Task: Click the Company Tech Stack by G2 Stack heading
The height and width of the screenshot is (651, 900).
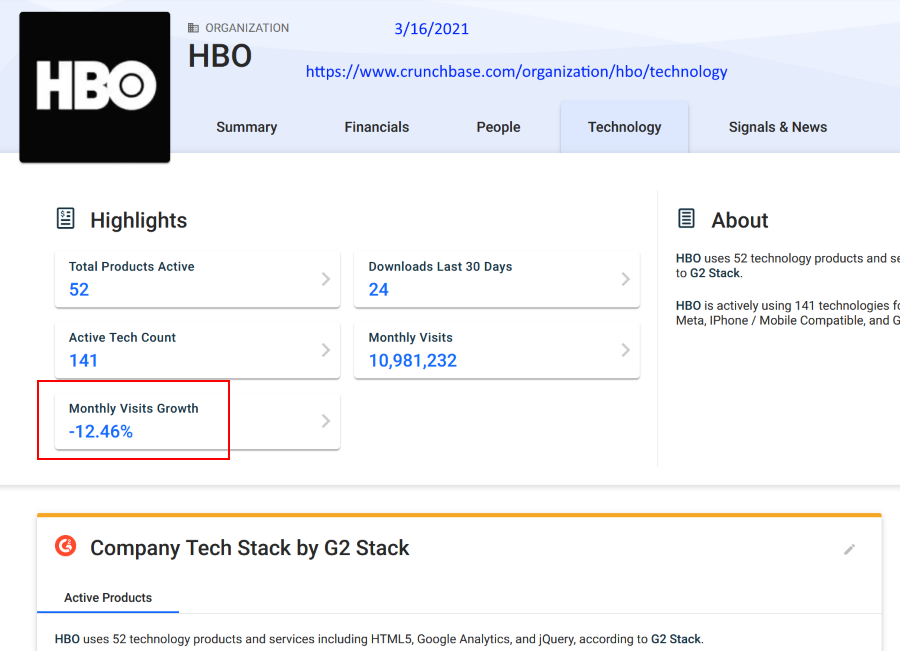Action: coord(250,548)
